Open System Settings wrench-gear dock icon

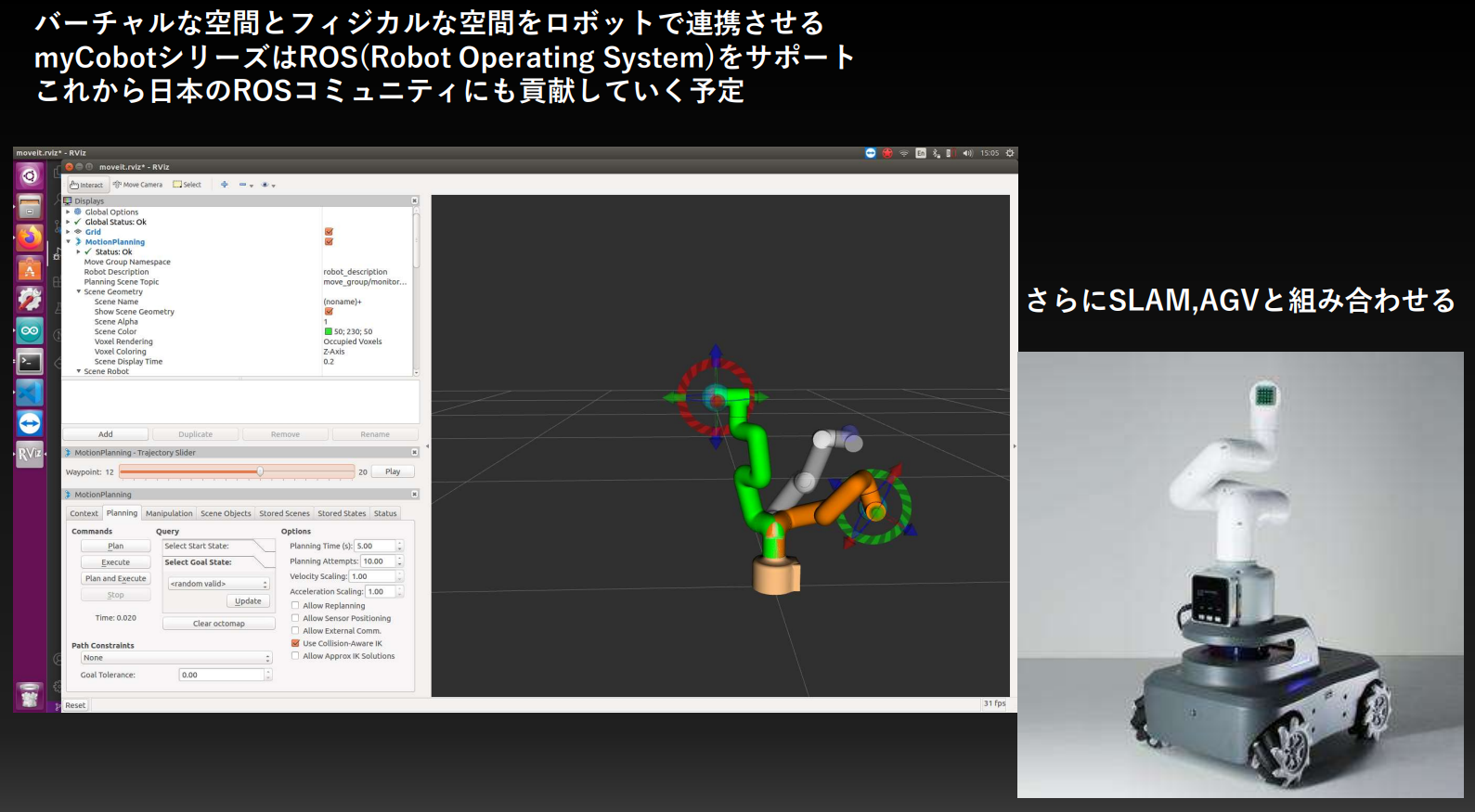30,300
